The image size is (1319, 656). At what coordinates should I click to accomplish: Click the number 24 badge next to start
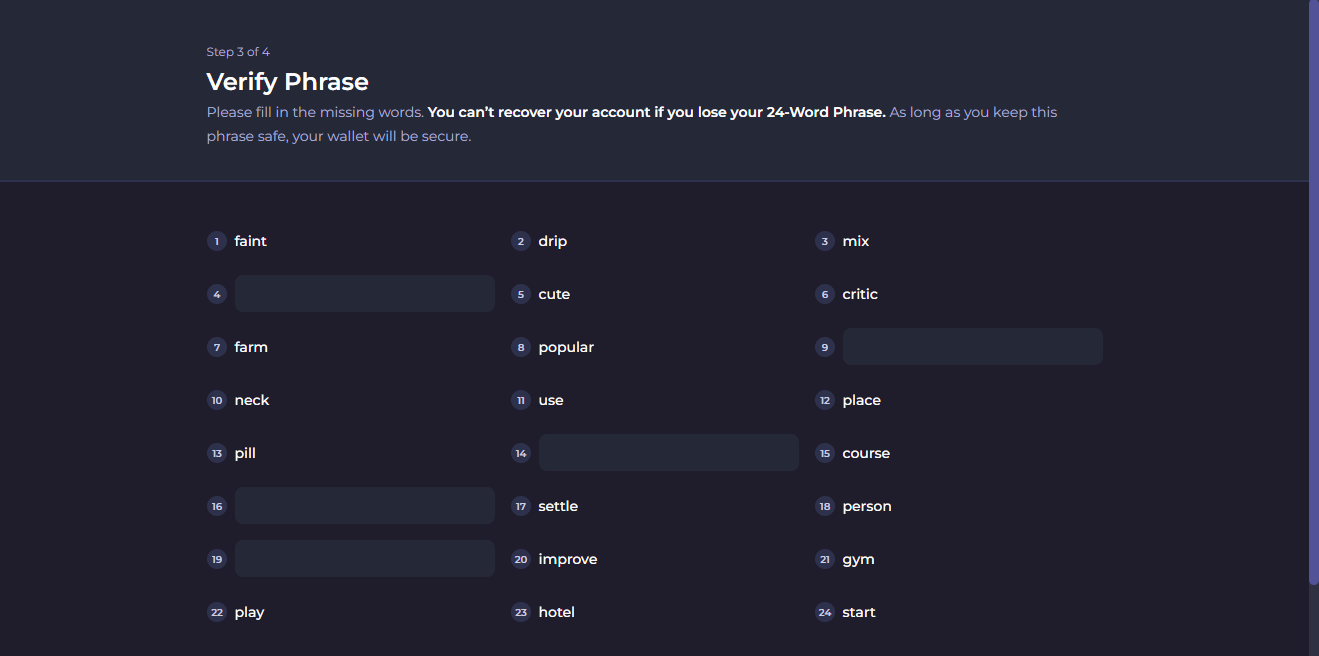pos(824,612)
